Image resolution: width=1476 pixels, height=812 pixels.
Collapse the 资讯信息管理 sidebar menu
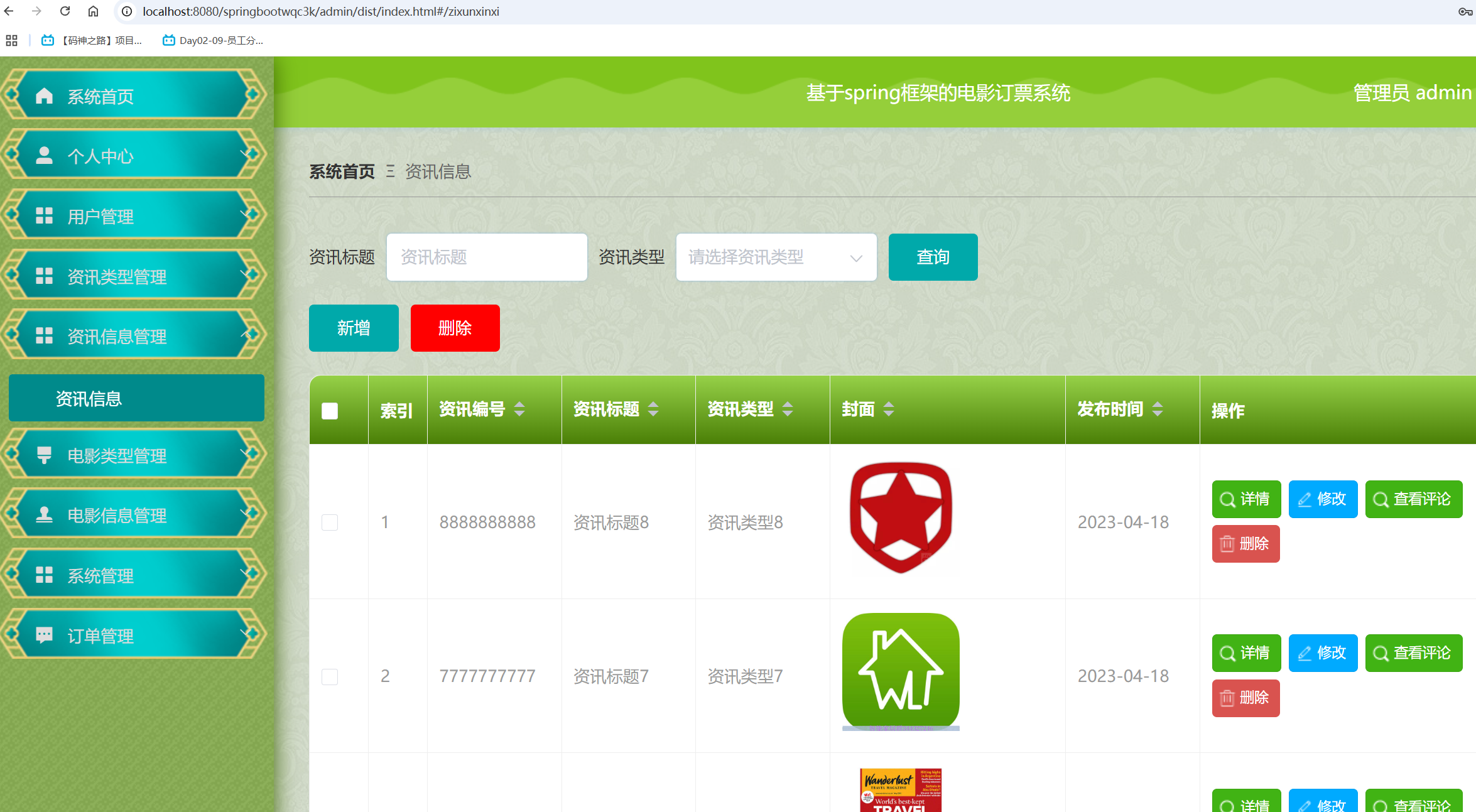[134, 335]
